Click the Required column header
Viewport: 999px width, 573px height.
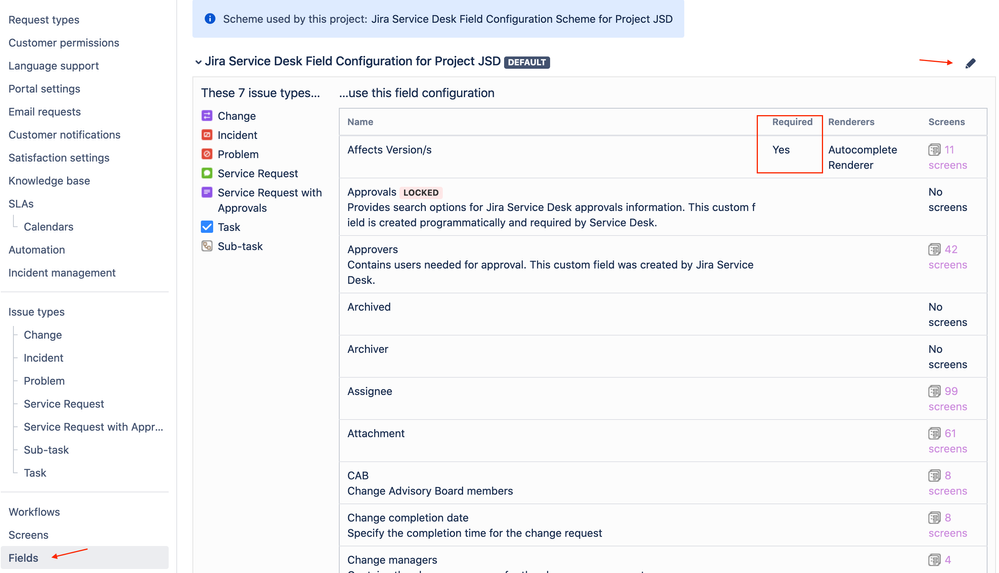coord(792,122)
